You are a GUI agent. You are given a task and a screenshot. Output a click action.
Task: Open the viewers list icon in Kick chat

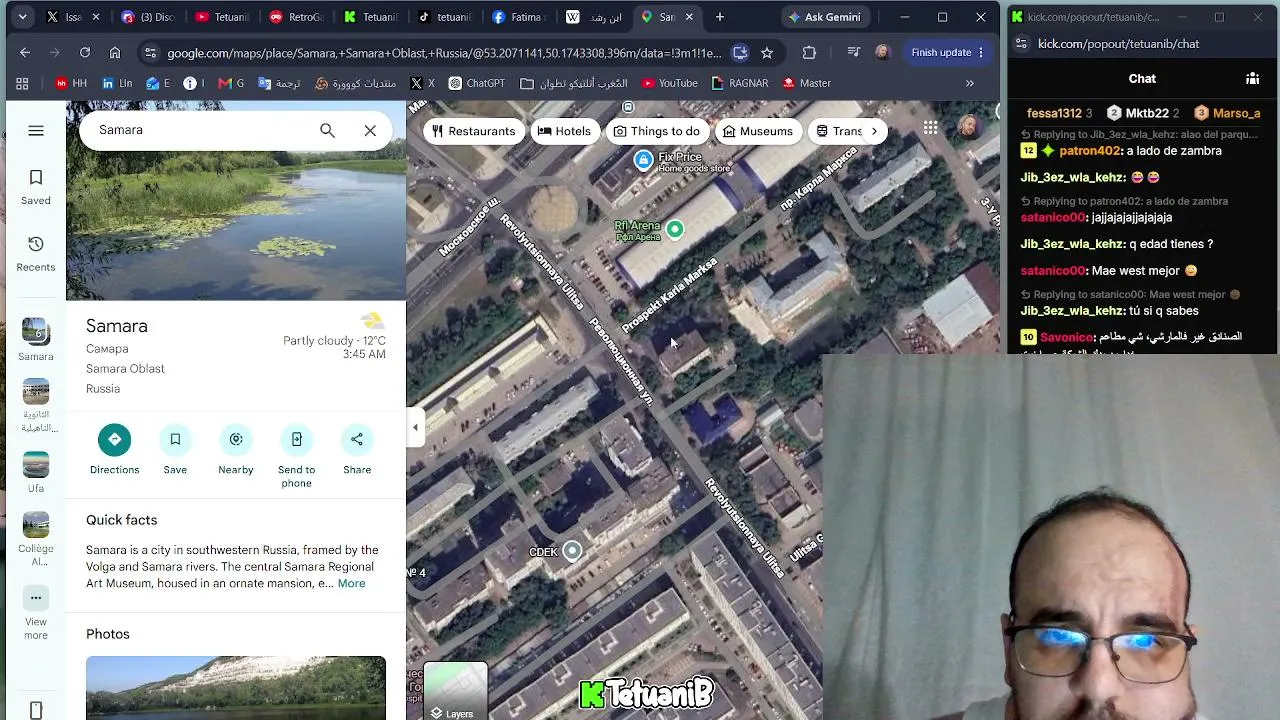coord(1252,78)
